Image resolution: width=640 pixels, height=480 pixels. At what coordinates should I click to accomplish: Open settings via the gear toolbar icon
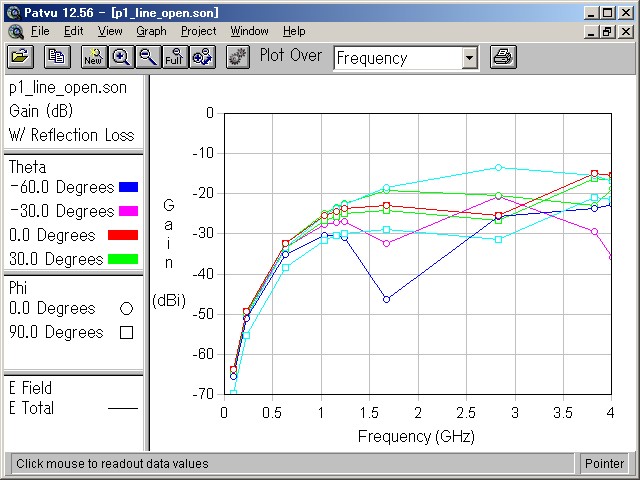click(x=238, y=56)
